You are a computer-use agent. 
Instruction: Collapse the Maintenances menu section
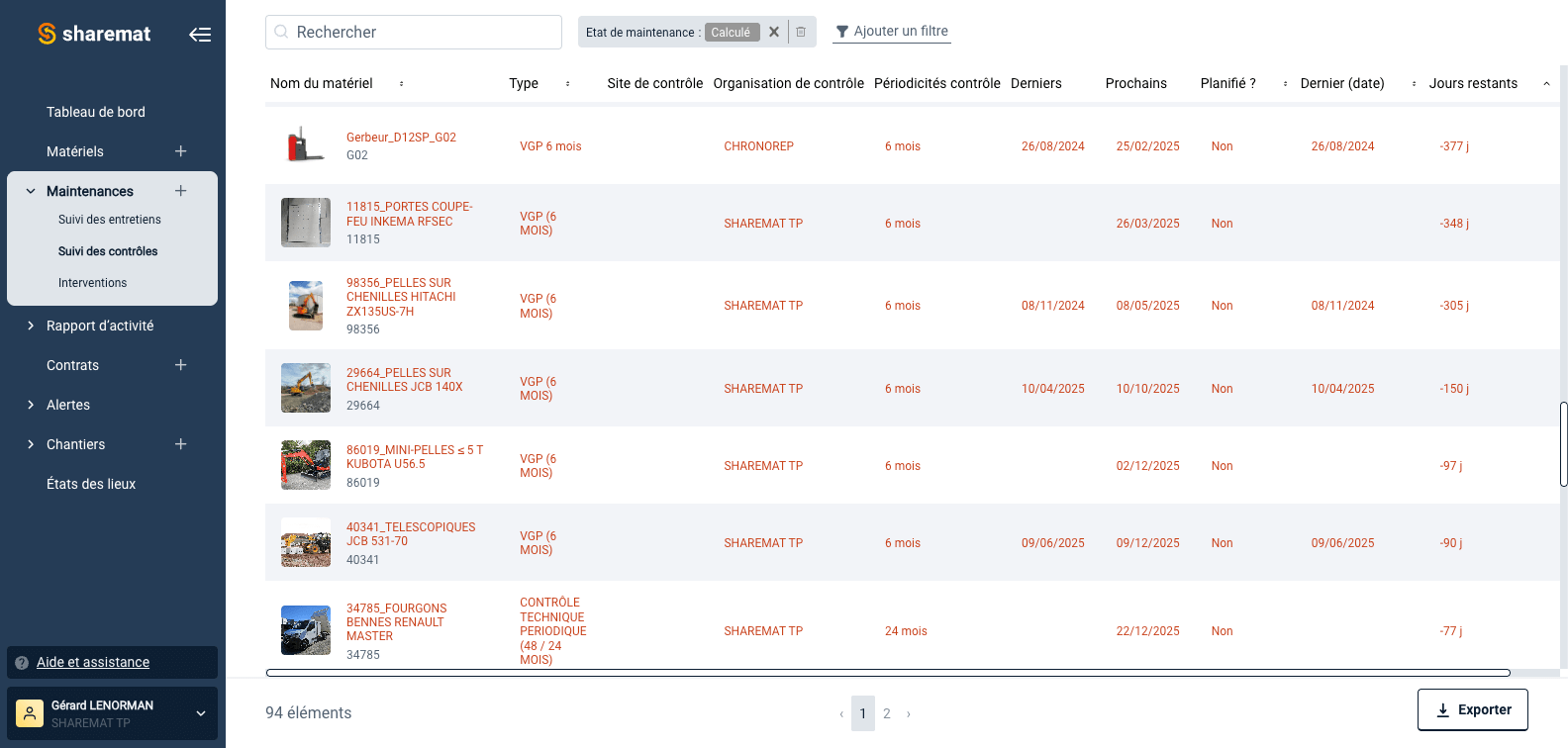(x=31, y=191)
